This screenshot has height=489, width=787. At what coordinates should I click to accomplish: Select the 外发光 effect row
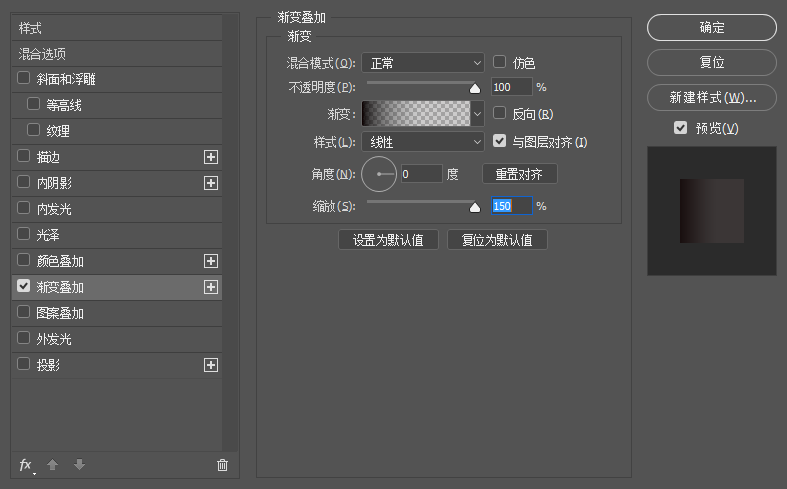(117, 339)
